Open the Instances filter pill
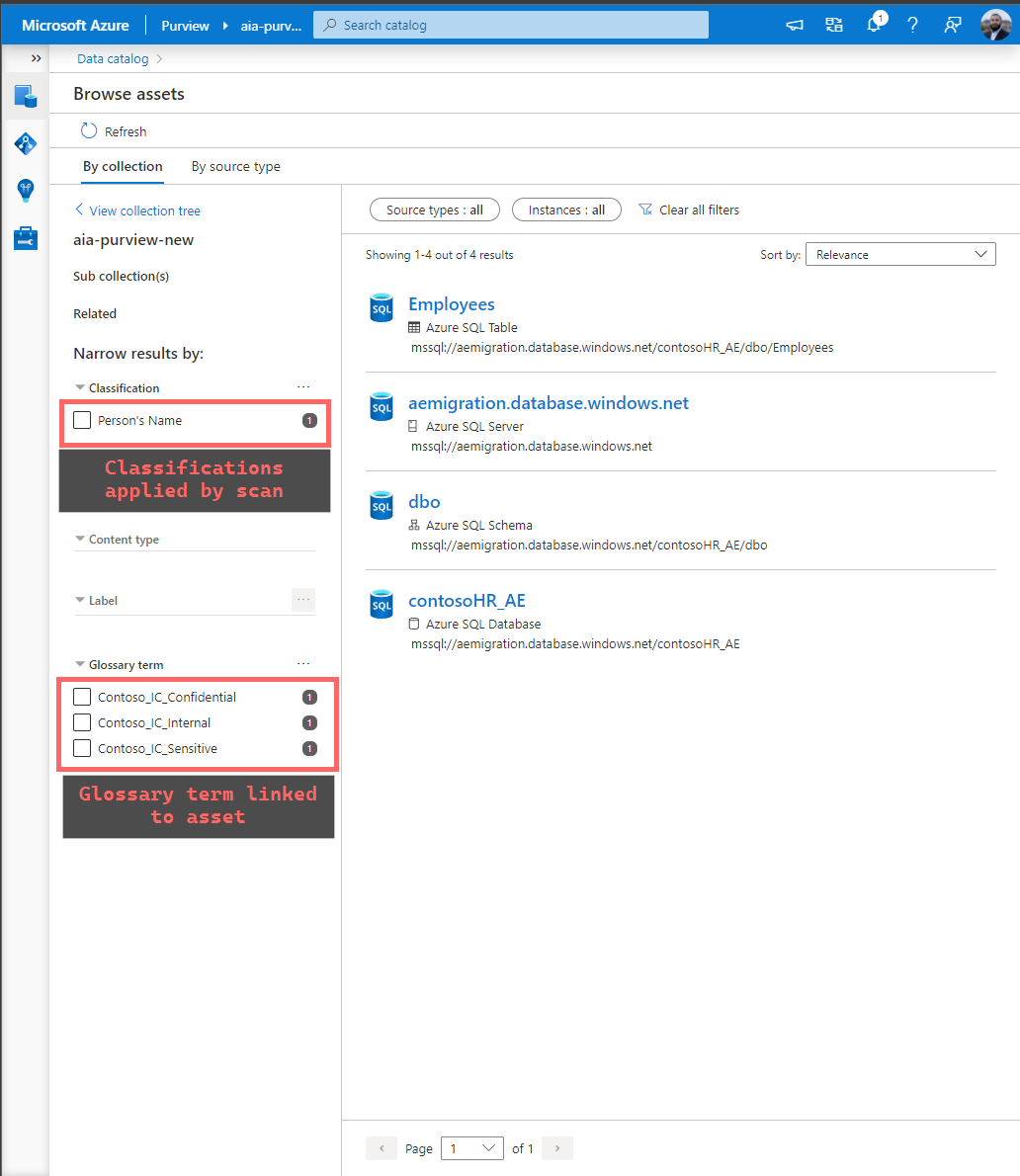The width and height of the screenshot is (1020, 1176). (566, 210)
